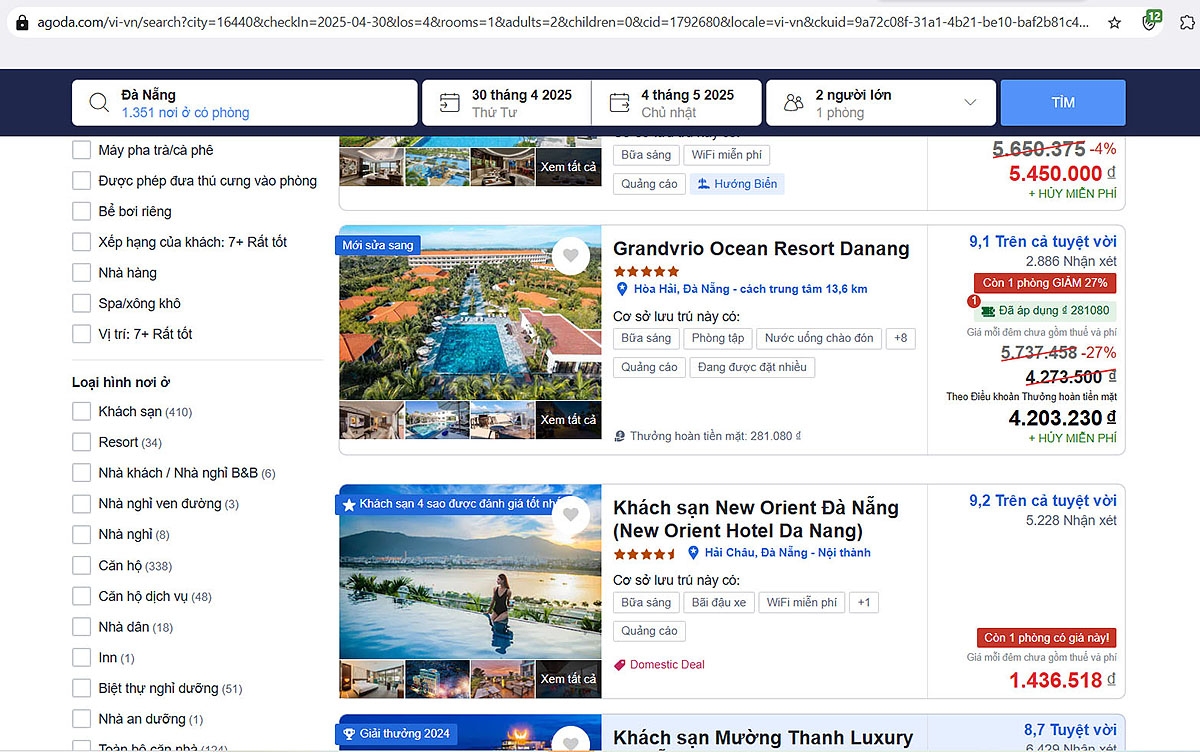This screenshot has width=1200, height=752.
Task: Select Resort (34) property type
Action: point(82,442)
